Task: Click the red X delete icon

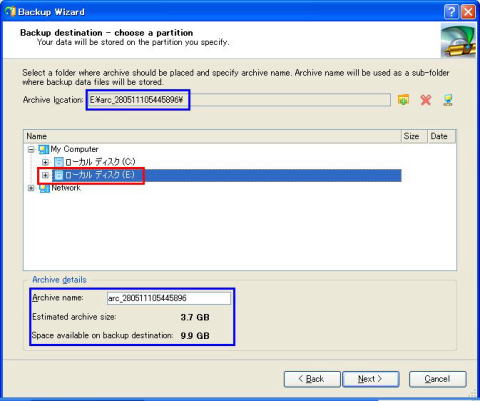Action: tap(426, 100)
